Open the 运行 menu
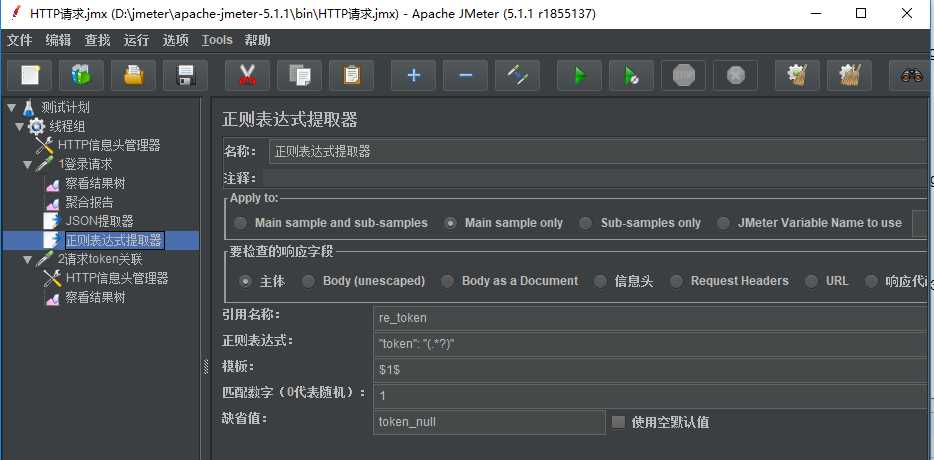The image size is (934, 460). [136, 41]
